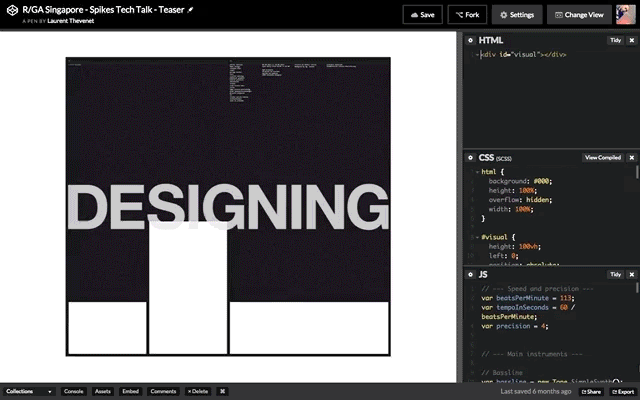Image resolution: width=640 pixels, height=400 pixels.
Task: Click the JS editor scrollbar
Action: coord(637,287)
